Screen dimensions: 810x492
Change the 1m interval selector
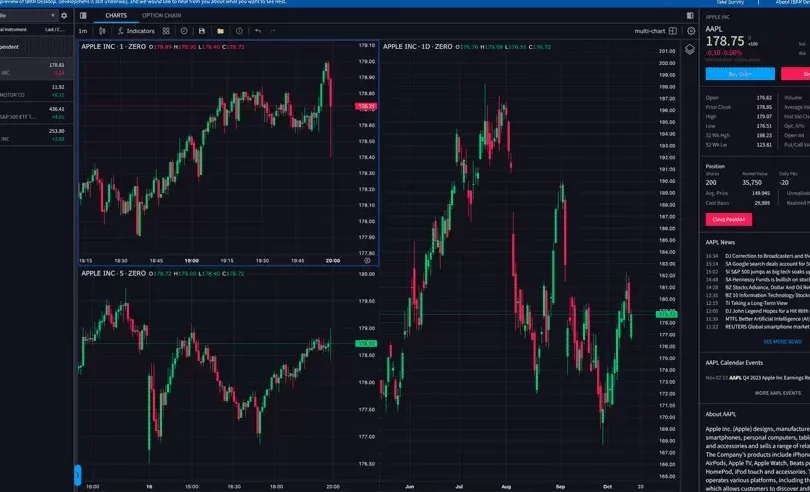[x=83, y=31]
